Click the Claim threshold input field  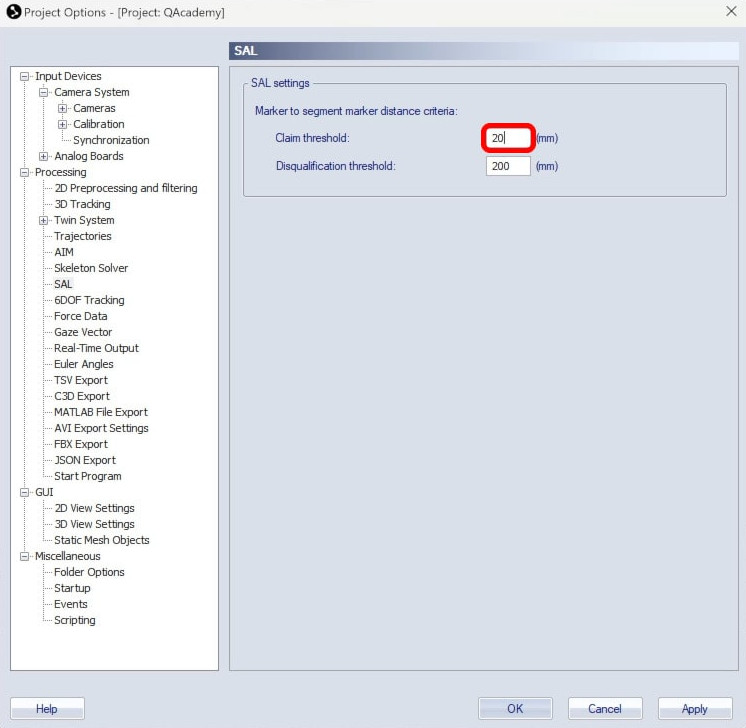507,138
